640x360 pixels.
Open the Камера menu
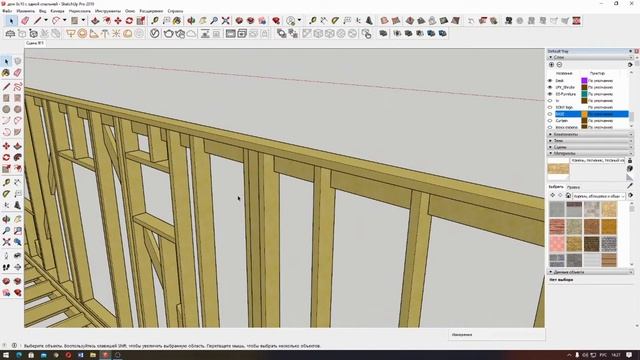(58, 11)
